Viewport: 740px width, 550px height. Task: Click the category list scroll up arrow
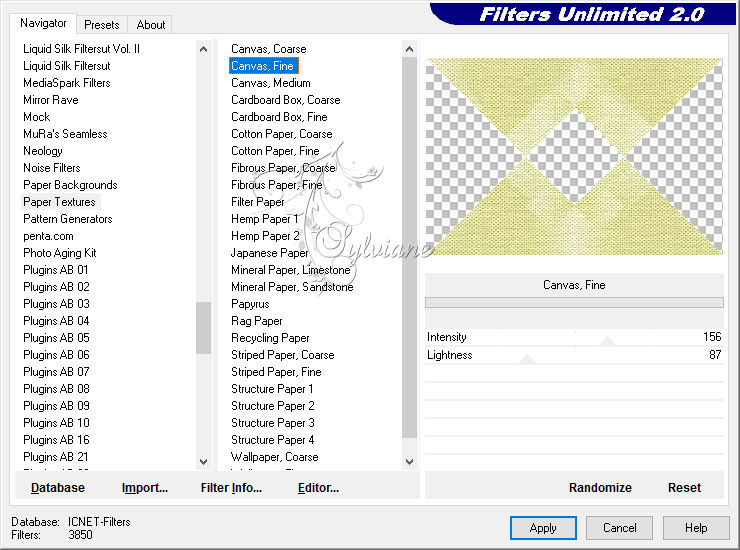(x=203, y=49)
